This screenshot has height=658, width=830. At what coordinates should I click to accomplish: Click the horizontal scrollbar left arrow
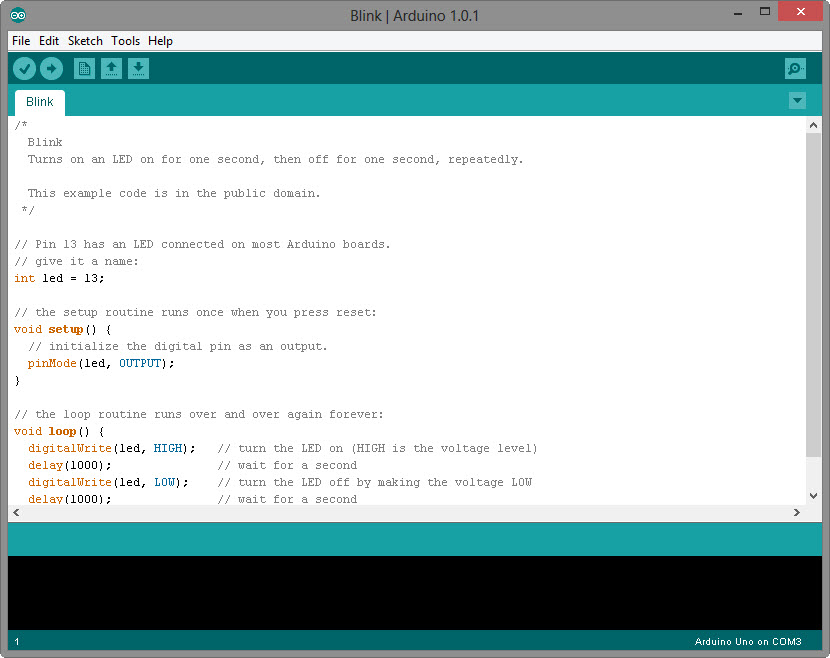pyautogui.click(x=16, y=512)
